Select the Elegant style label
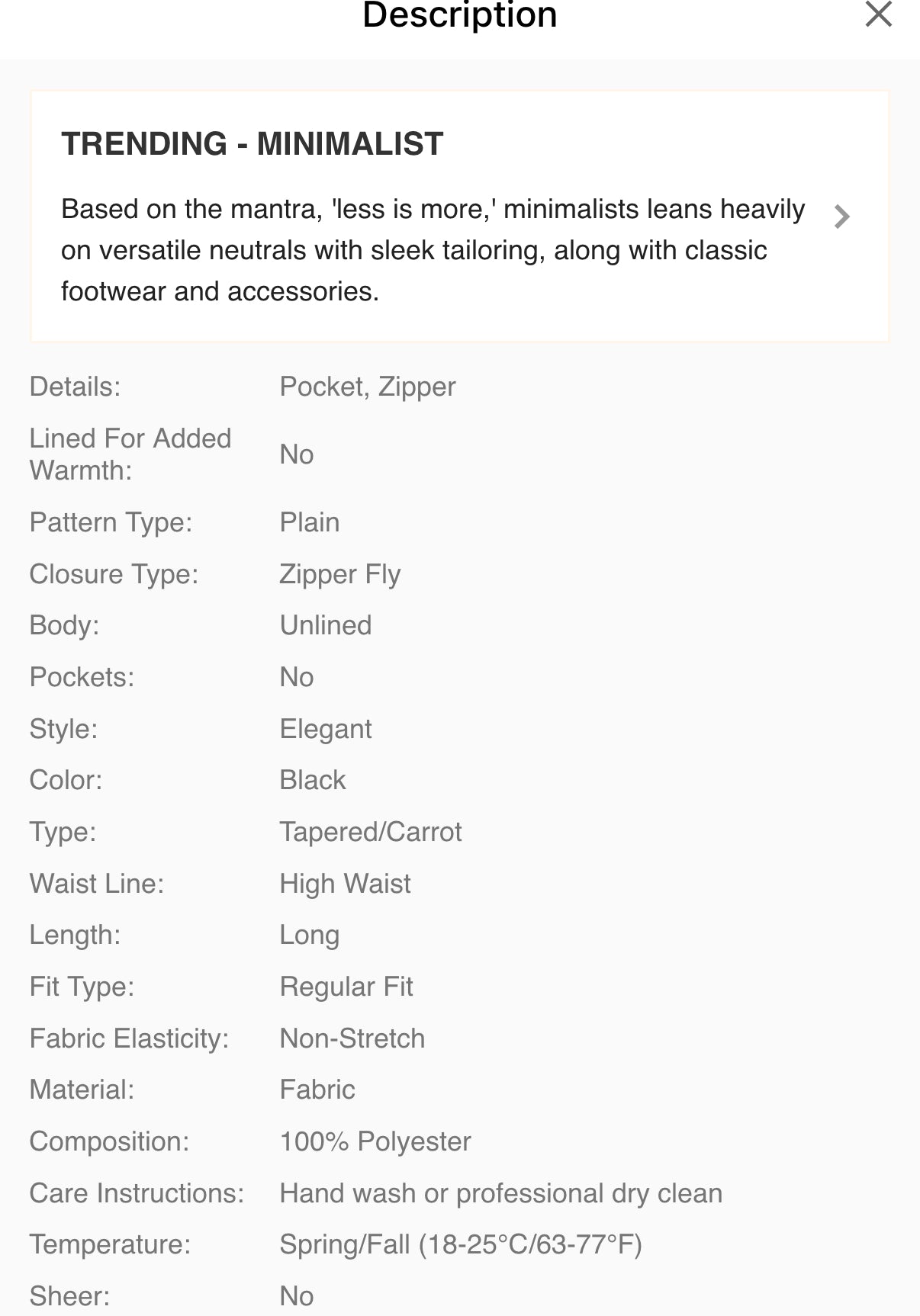This screenshot has height=1316, width=920. 326,729
